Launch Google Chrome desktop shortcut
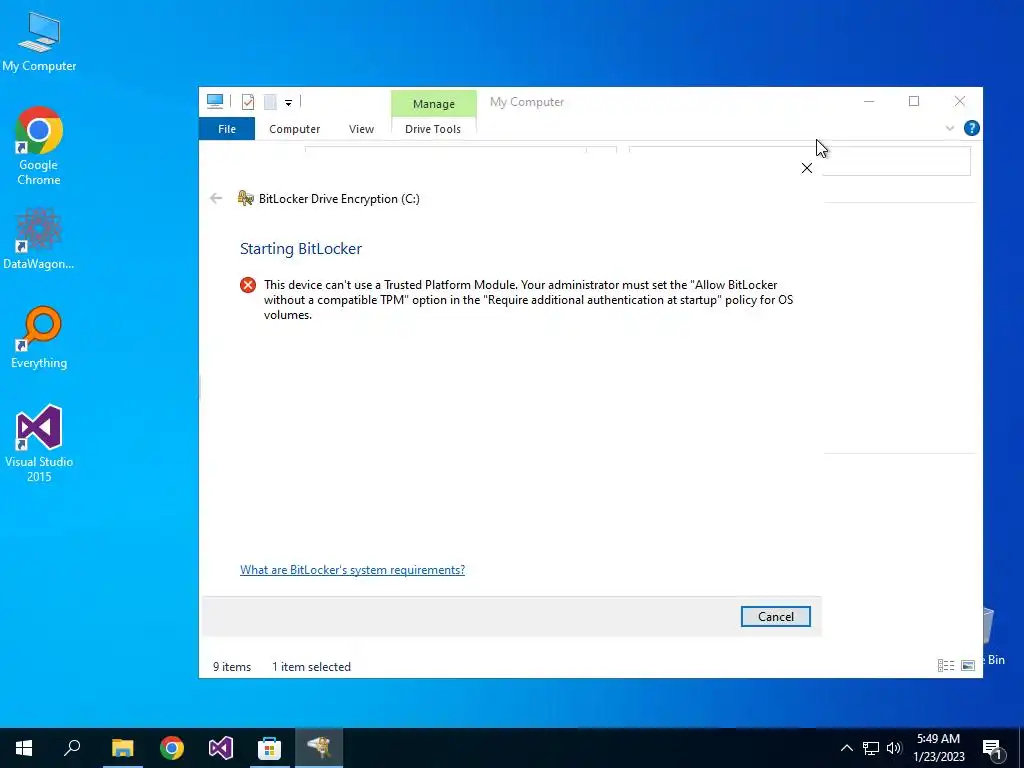 [39, 146]
